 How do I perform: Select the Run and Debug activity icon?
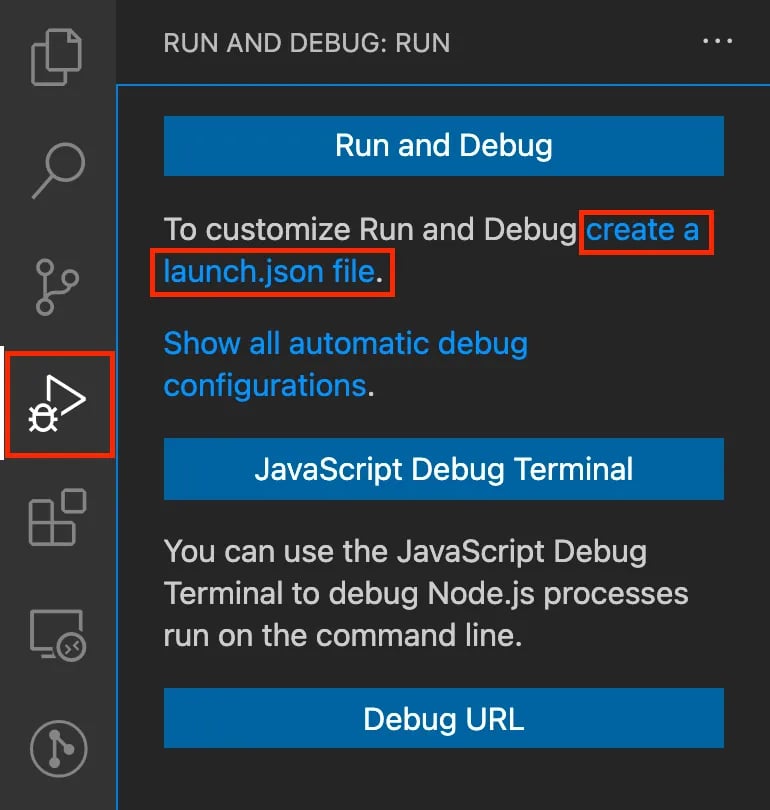(57, 403)
